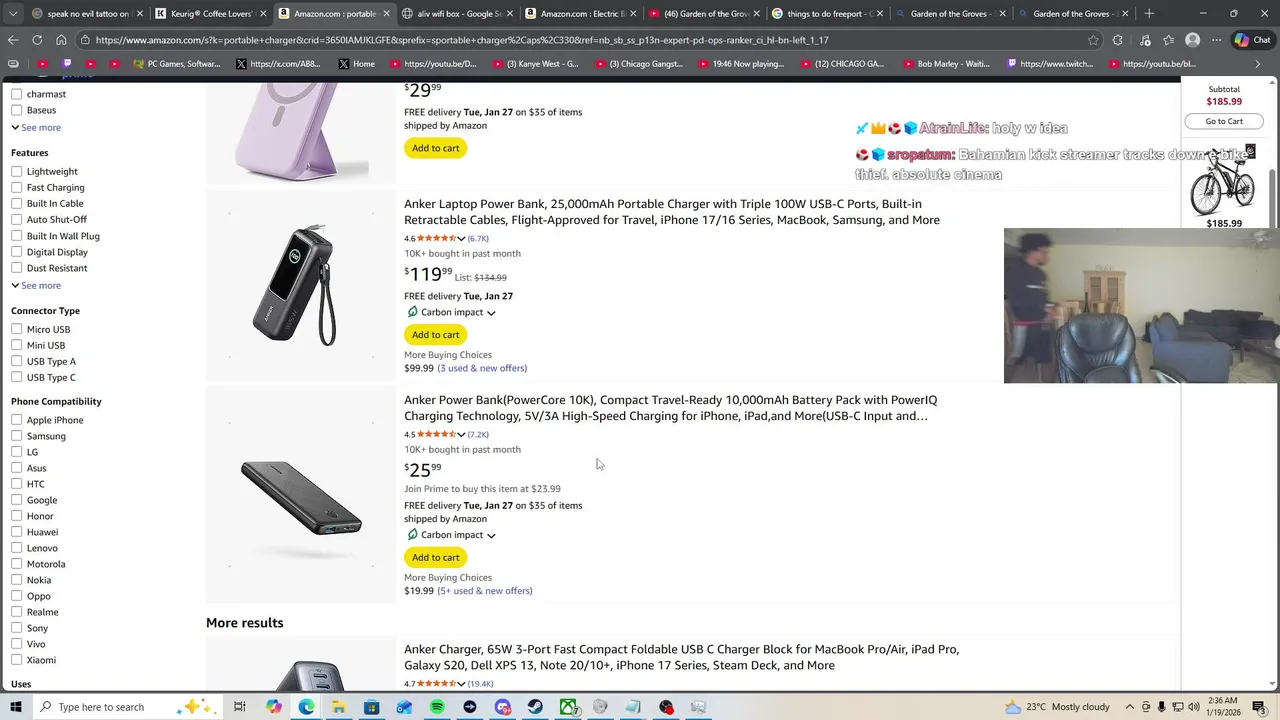Add the $119.99 Anker Laptop Power Bank to cart
The image size is (1280, 720).
435,335
